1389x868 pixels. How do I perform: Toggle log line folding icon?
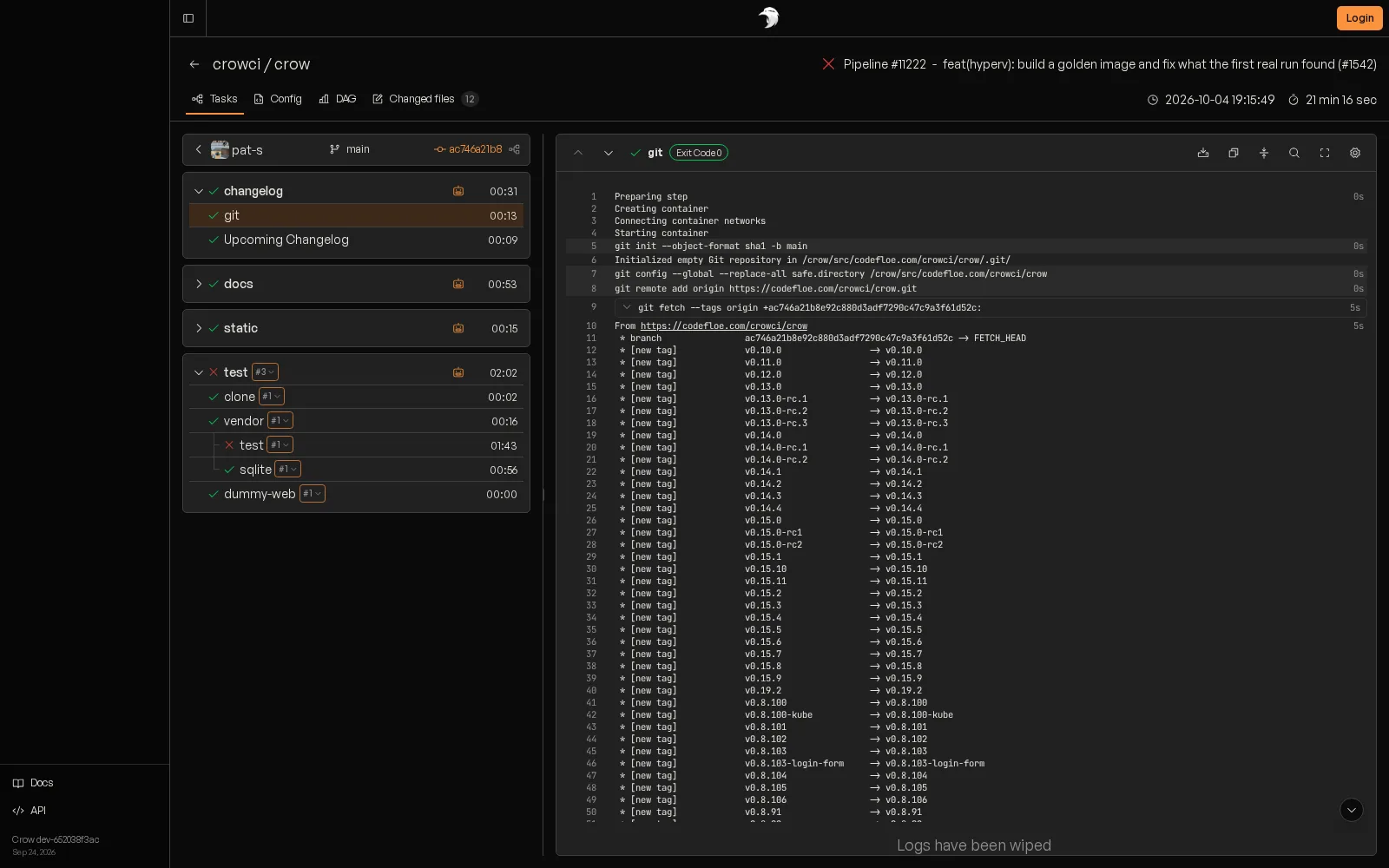[x=1264, y=153]
